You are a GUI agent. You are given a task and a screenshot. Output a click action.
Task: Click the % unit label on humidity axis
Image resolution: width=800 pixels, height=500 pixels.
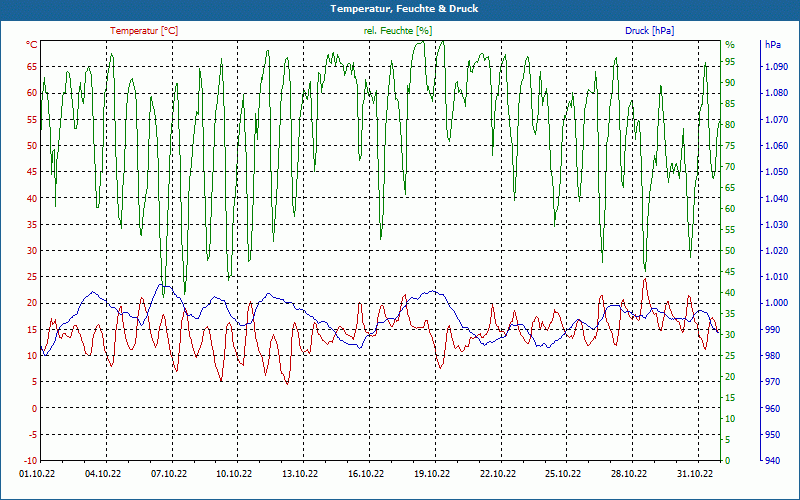730,45
